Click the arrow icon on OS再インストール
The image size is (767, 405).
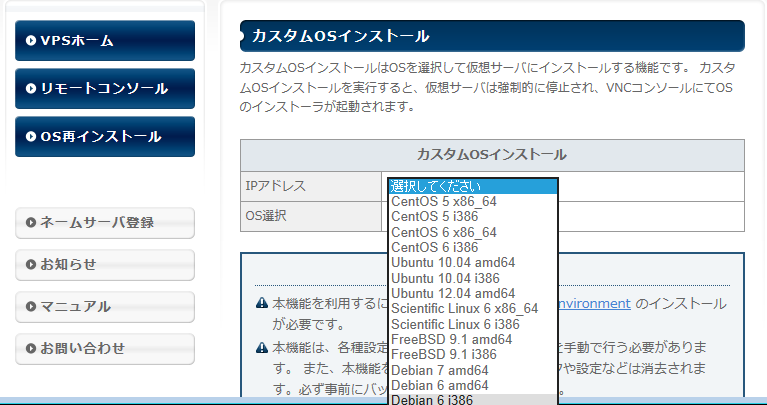click(x=31, y=136)
